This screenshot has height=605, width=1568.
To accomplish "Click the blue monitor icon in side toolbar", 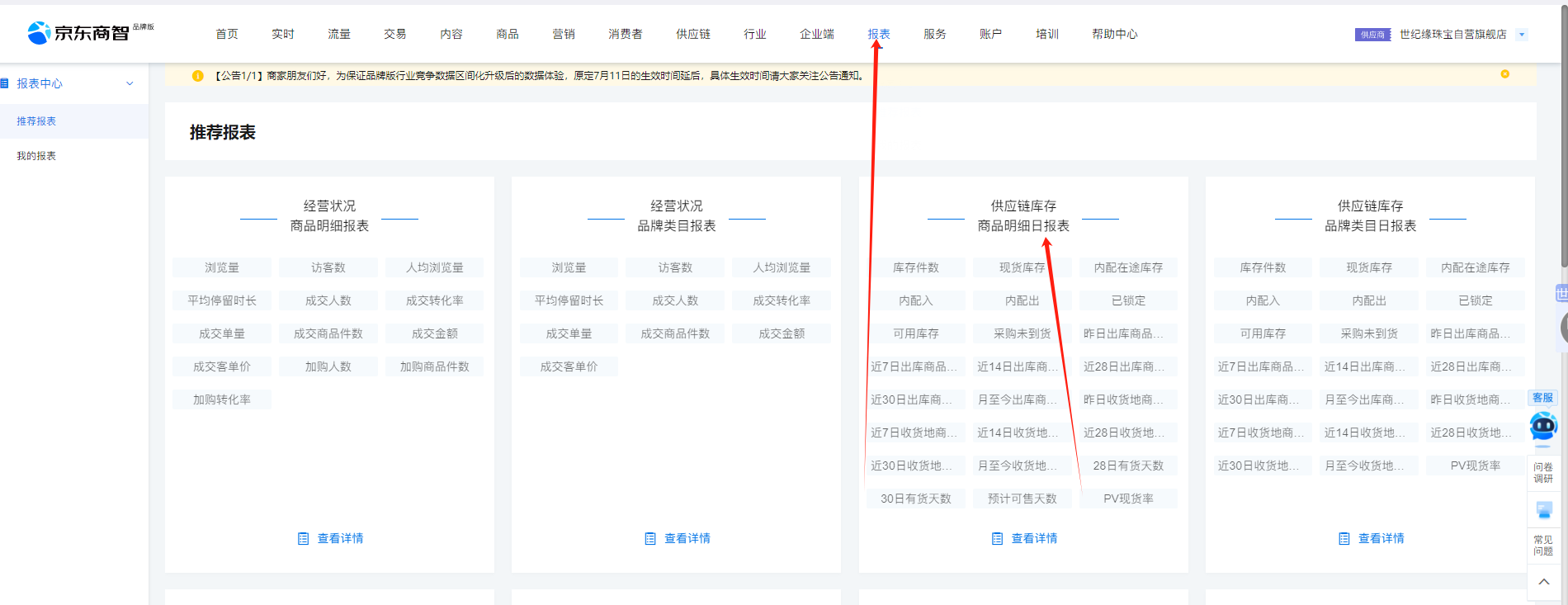I will coord(1543,511).
